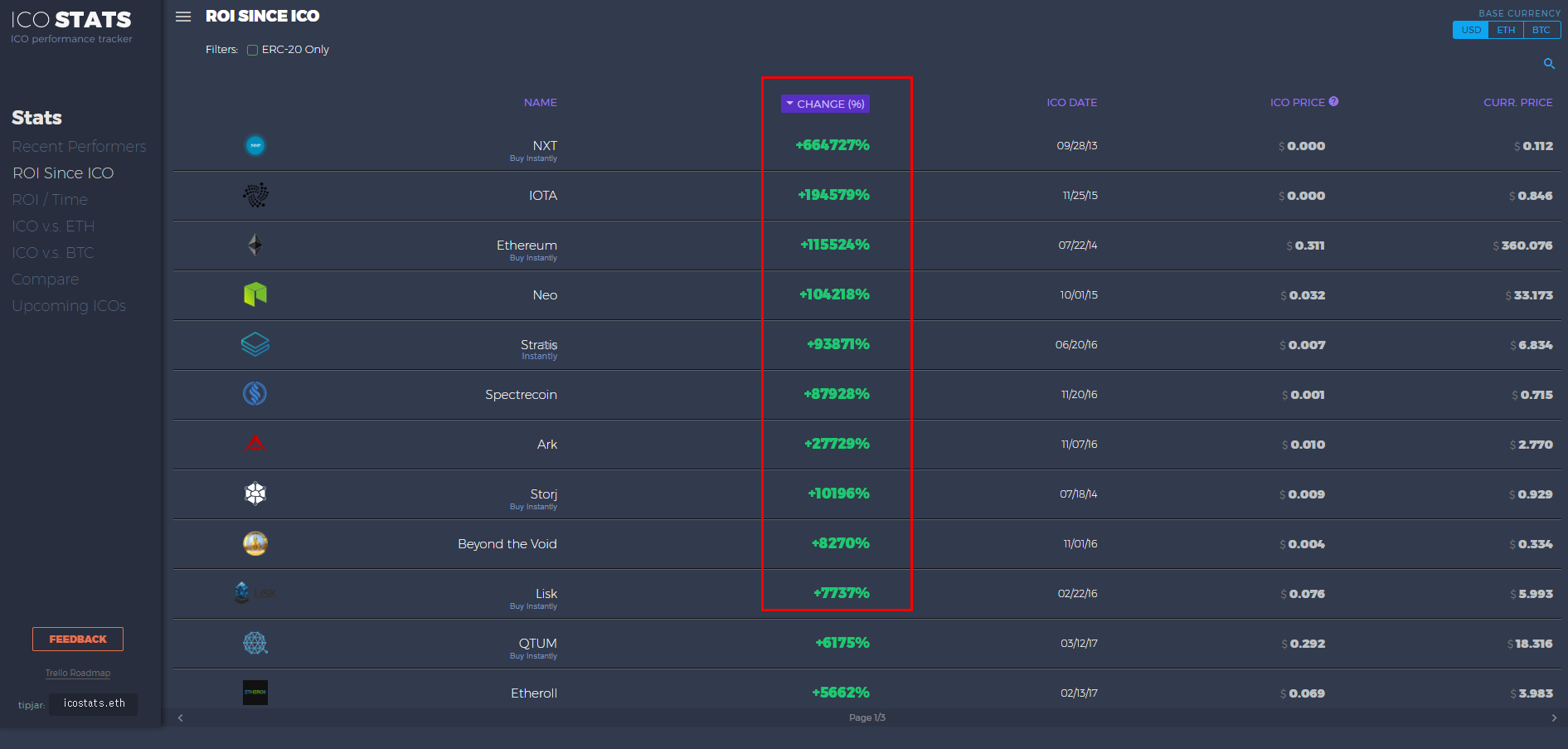This screenshot has height=749, width=1568.
Task: Open ICO v.s. ETH page
Action: pyautogui.click(x=53, y=226)
